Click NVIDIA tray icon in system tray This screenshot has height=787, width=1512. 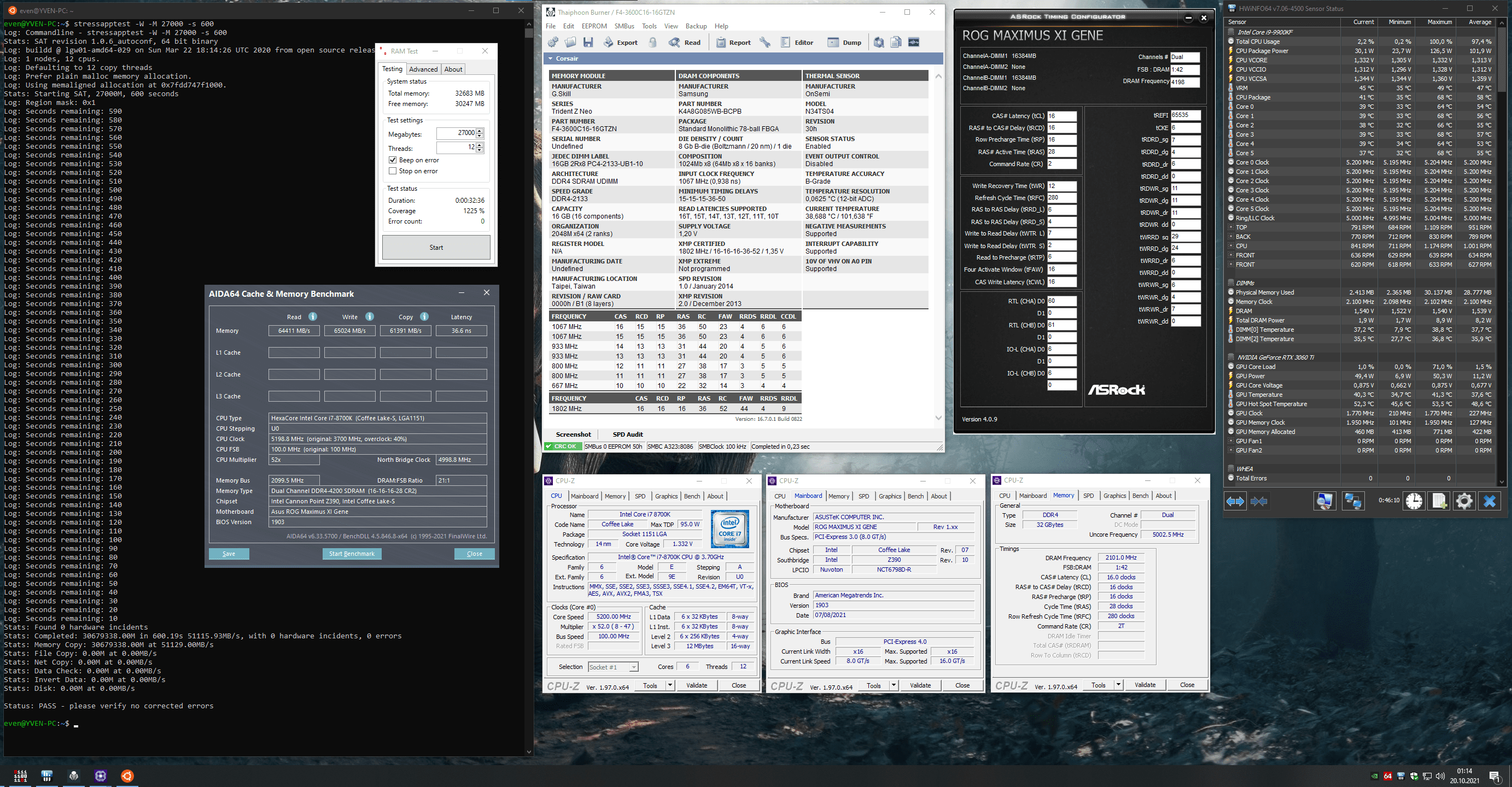click(1375, 776)
